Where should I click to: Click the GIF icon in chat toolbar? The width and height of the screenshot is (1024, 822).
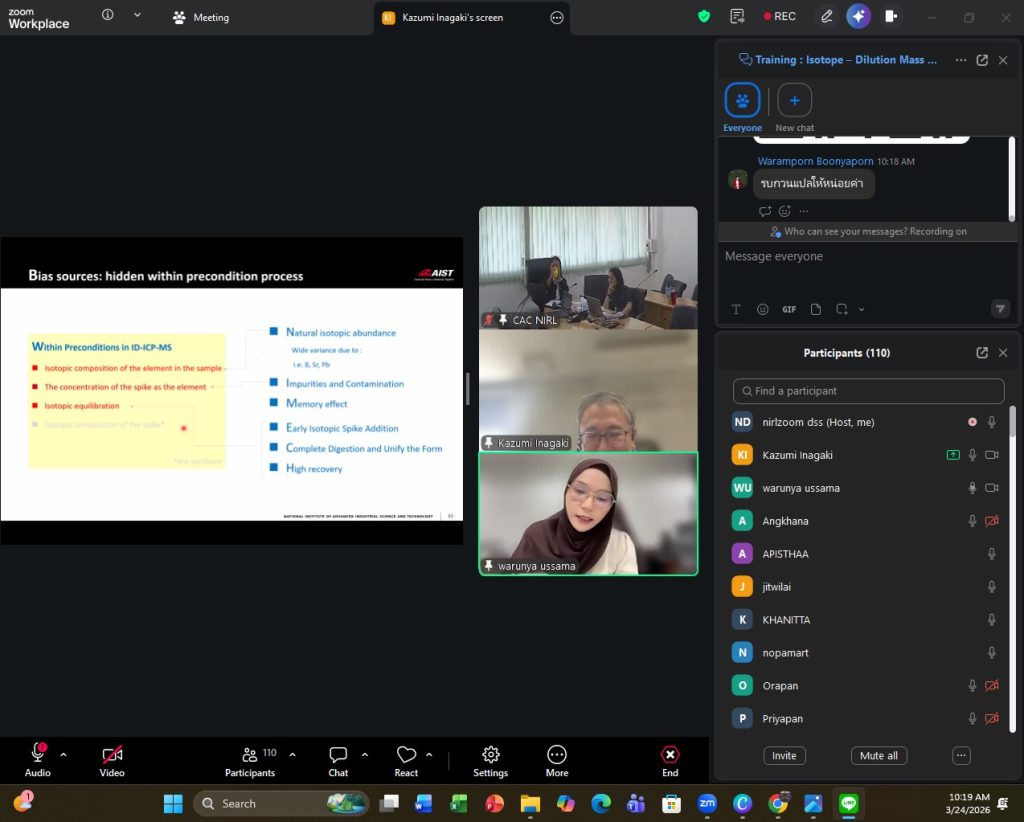(x=789, y=309)
